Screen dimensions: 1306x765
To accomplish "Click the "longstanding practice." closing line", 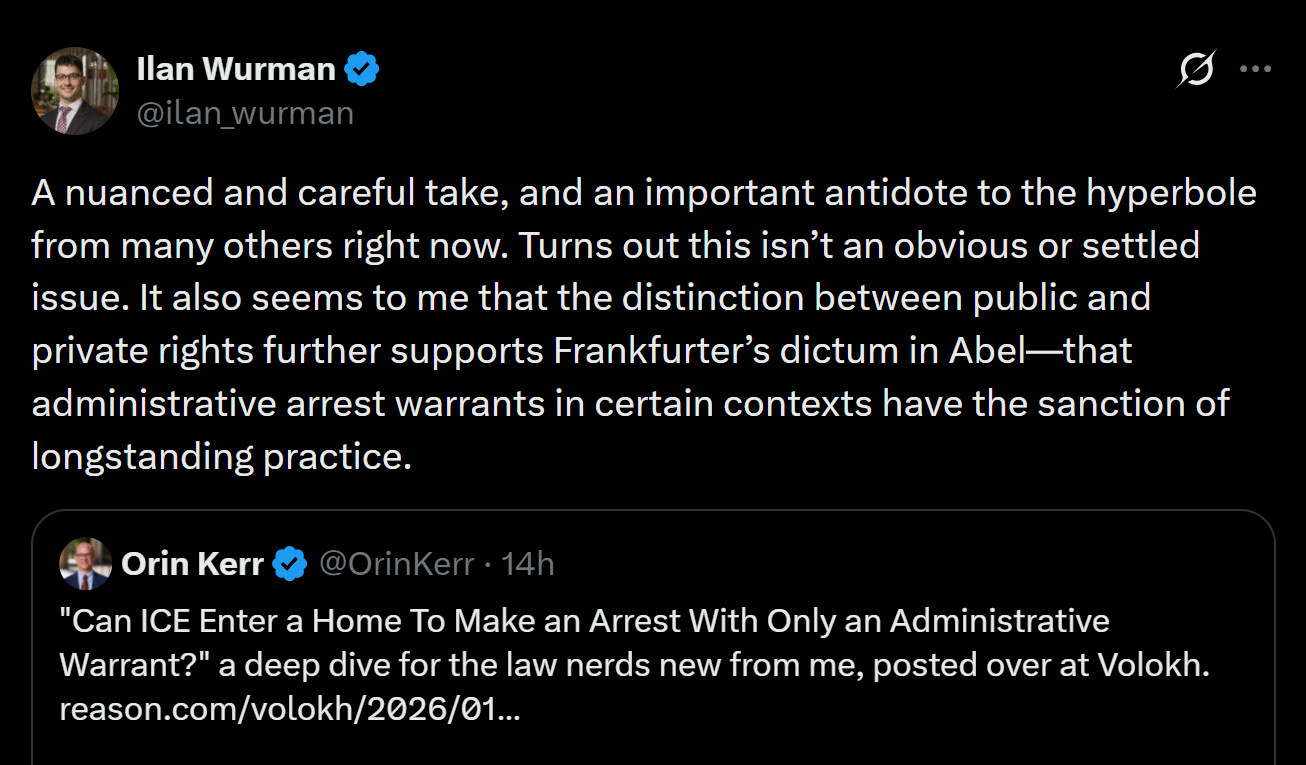I will (221, 456).
